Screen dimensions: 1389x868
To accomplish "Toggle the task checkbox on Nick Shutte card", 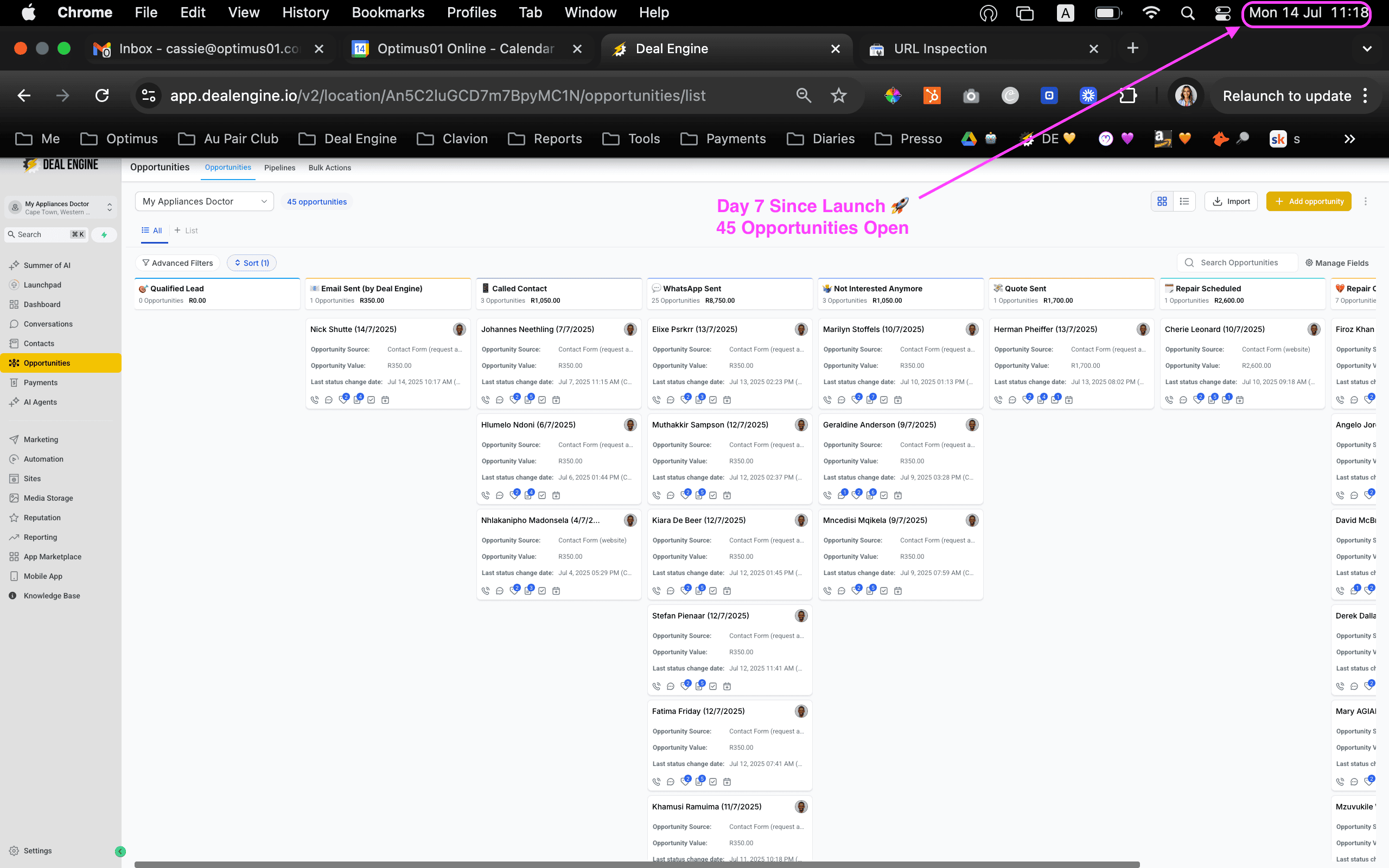I will coord(371,400).
